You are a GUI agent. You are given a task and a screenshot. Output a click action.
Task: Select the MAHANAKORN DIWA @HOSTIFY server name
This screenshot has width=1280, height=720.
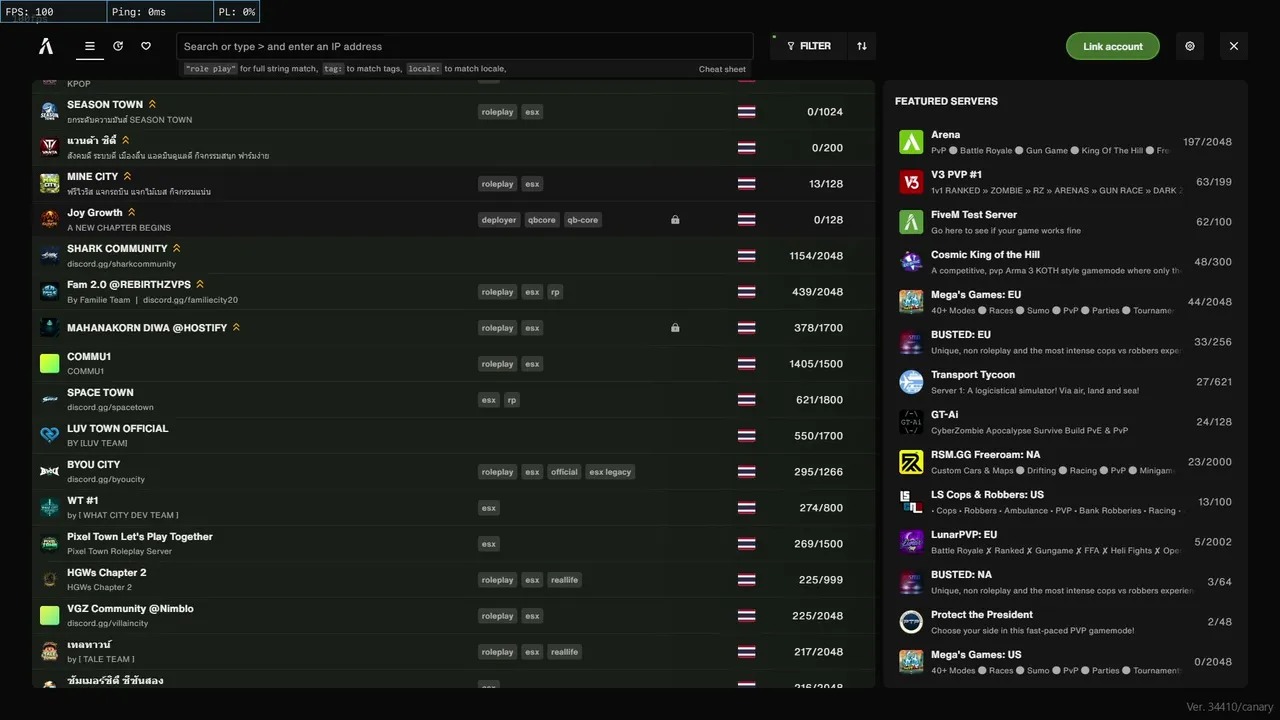[147, 328]
